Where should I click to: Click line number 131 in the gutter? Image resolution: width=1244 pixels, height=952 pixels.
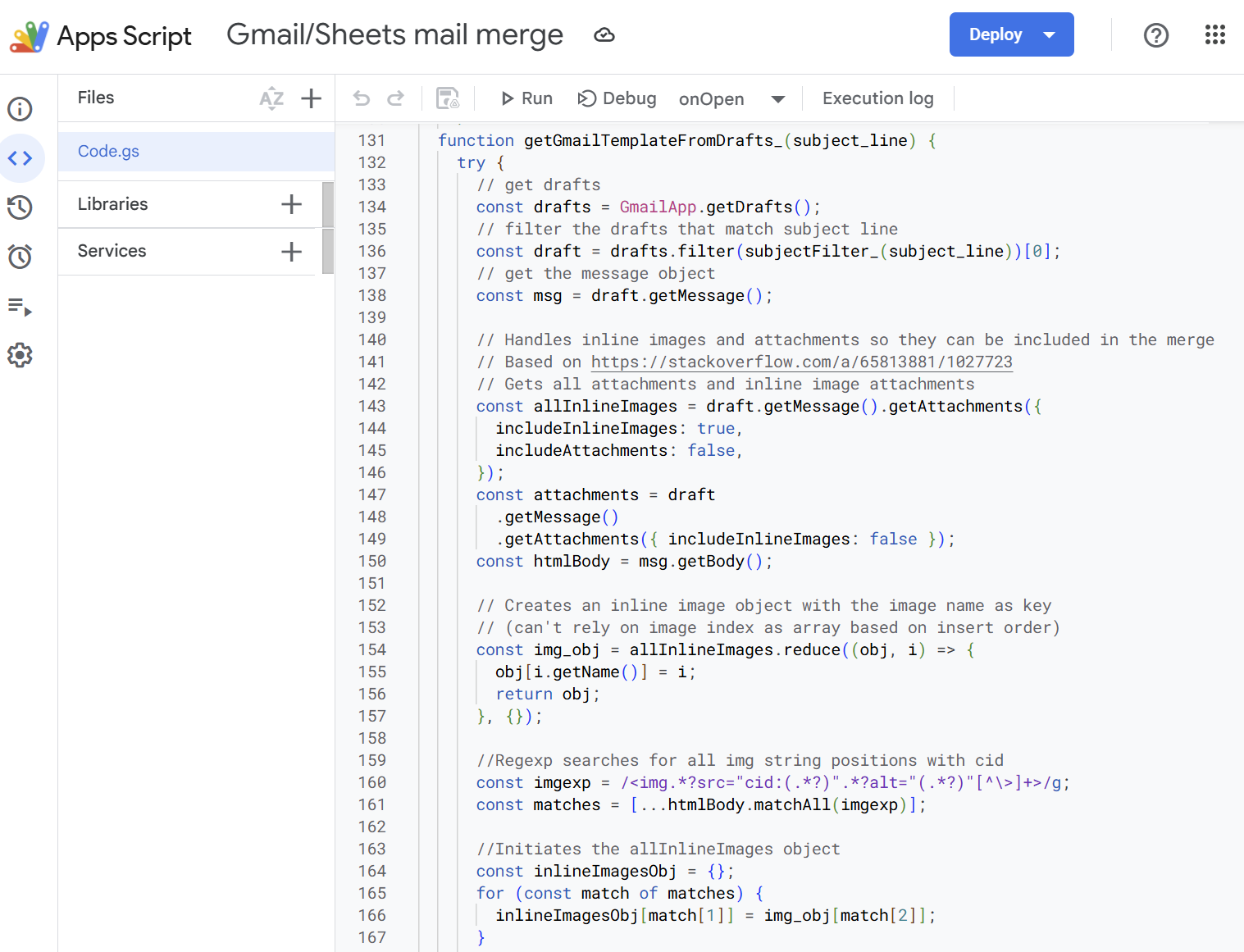(x=371, y=140)
